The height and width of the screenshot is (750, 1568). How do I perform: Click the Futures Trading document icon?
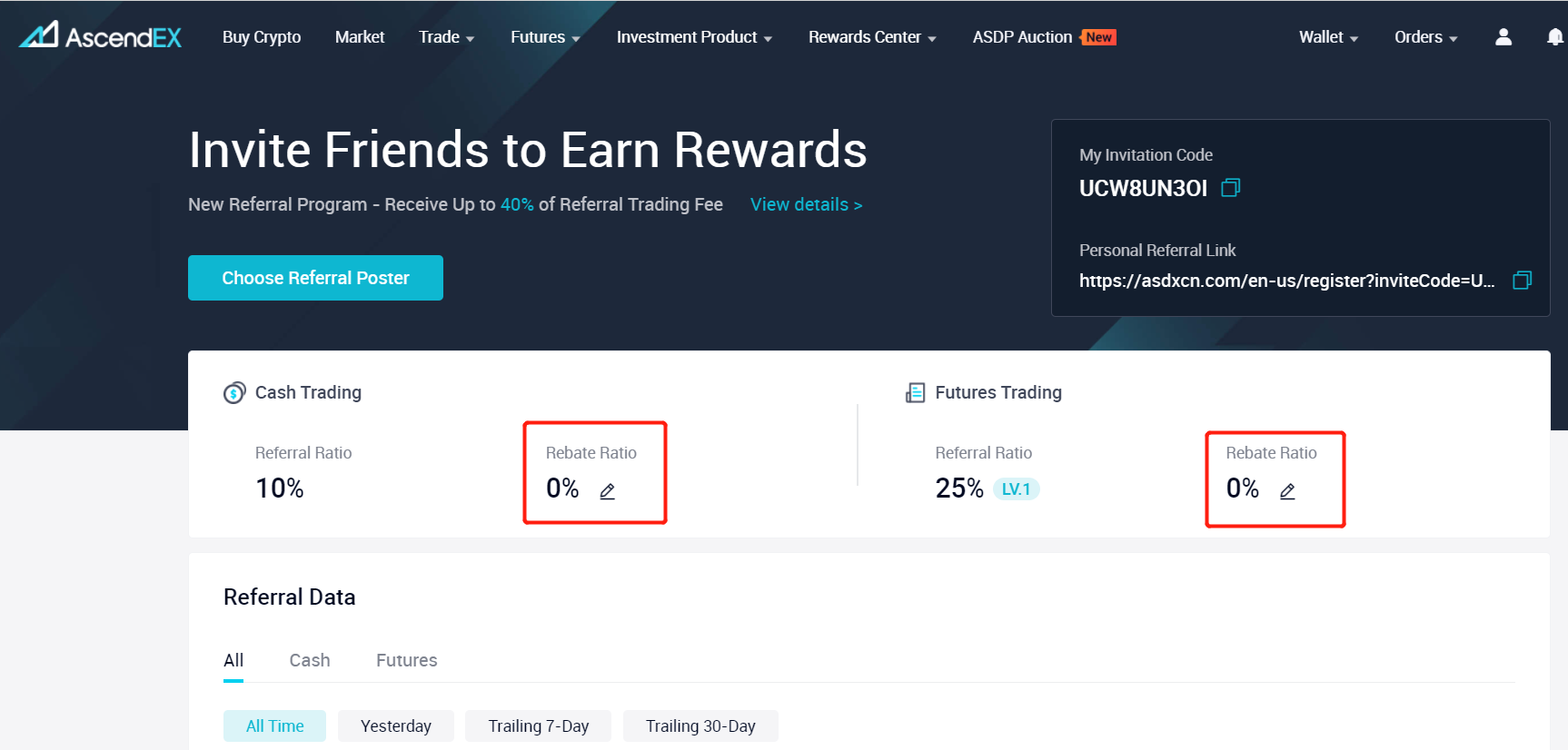(915, 393)
